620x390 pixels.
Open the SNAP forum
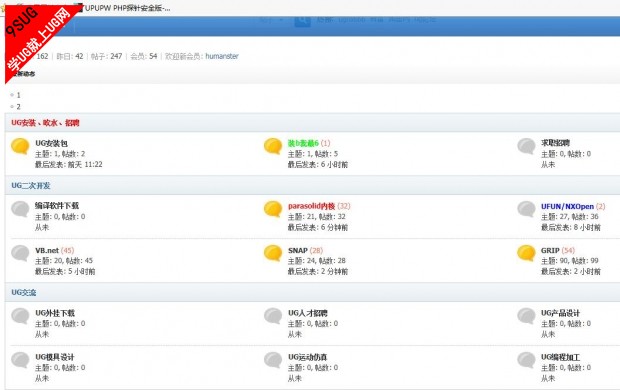[x=298, y=250]
